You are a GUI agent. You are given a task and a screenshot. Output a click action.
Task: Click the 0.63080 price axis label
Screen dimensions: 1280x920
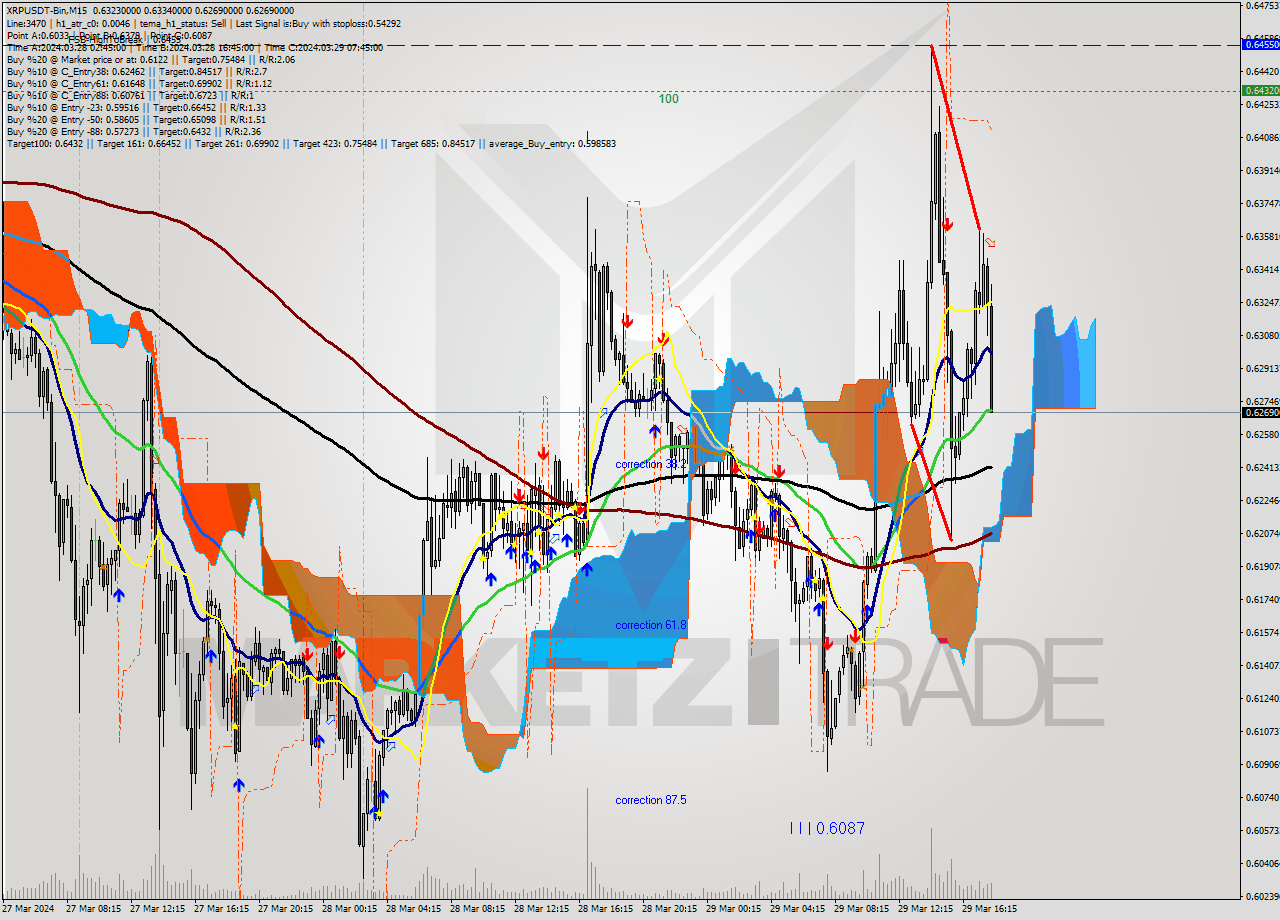pos(1262,335)
